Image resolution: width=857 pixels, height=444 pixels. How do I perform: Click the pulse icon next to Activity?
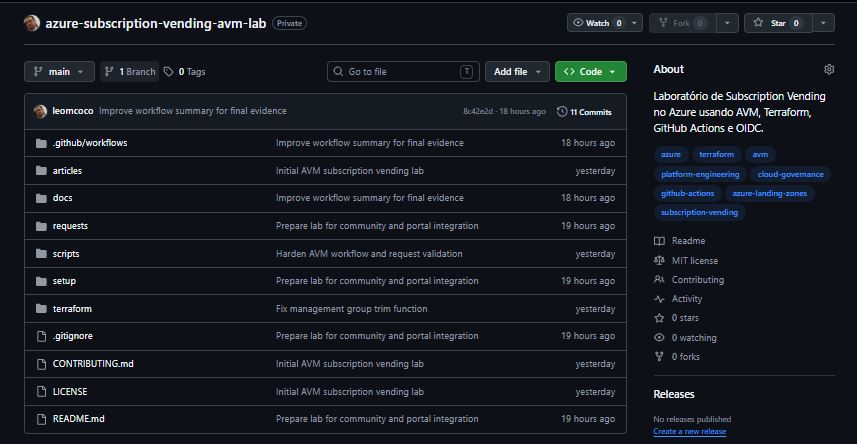click(659, 299)
